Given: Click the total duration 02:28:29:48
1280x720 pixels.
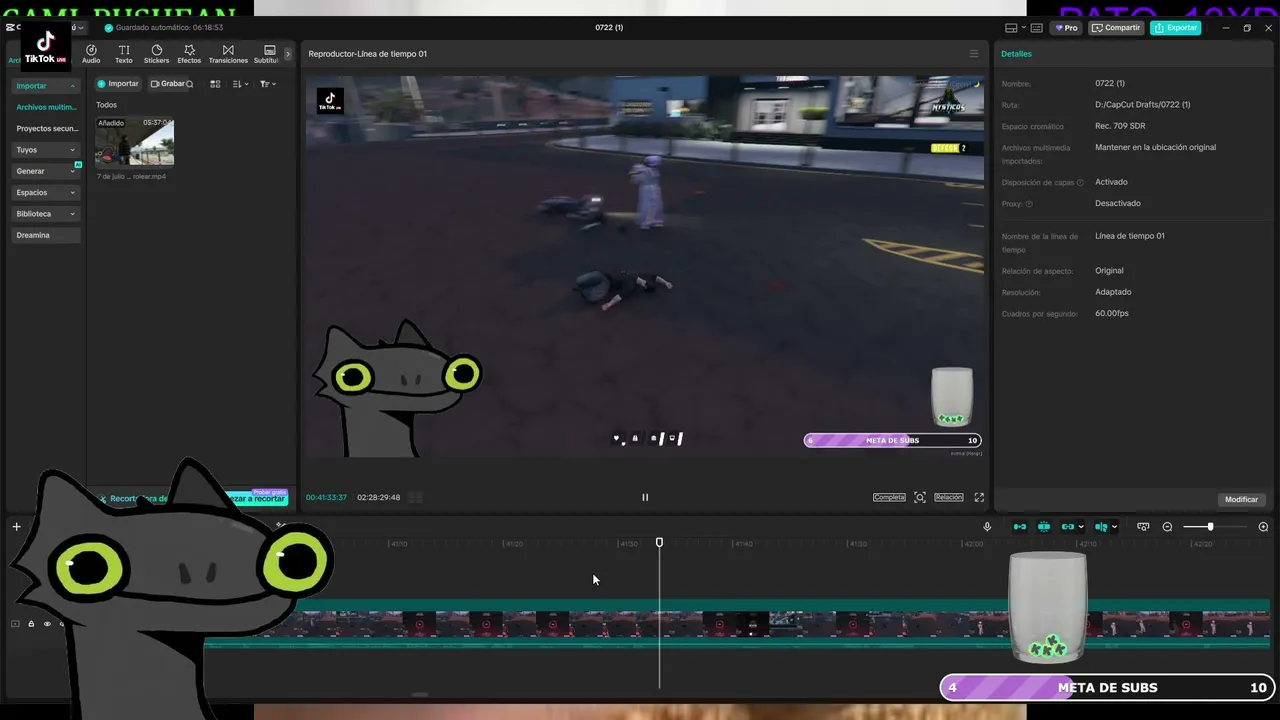Looking at the screenshot, I should click(378, 497).
